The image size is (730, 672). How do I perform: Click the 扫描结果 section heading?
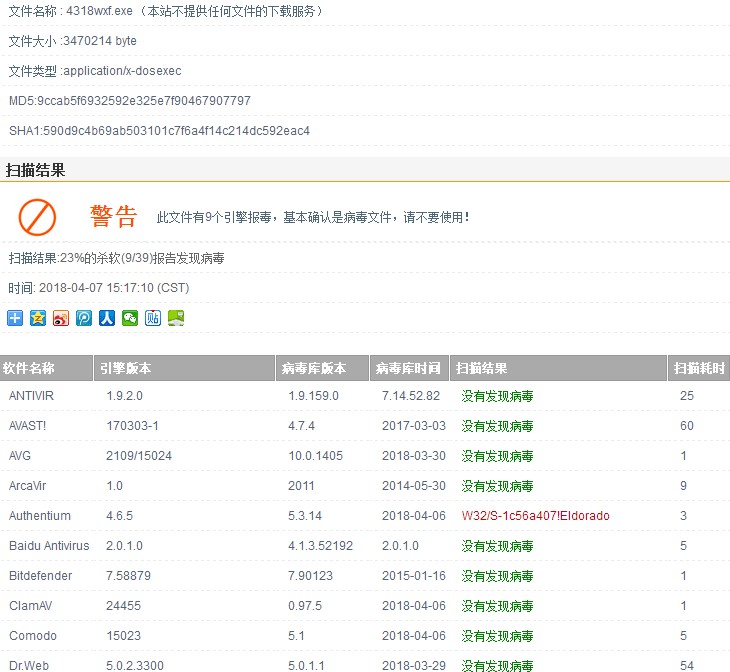(x=35, y=170)
